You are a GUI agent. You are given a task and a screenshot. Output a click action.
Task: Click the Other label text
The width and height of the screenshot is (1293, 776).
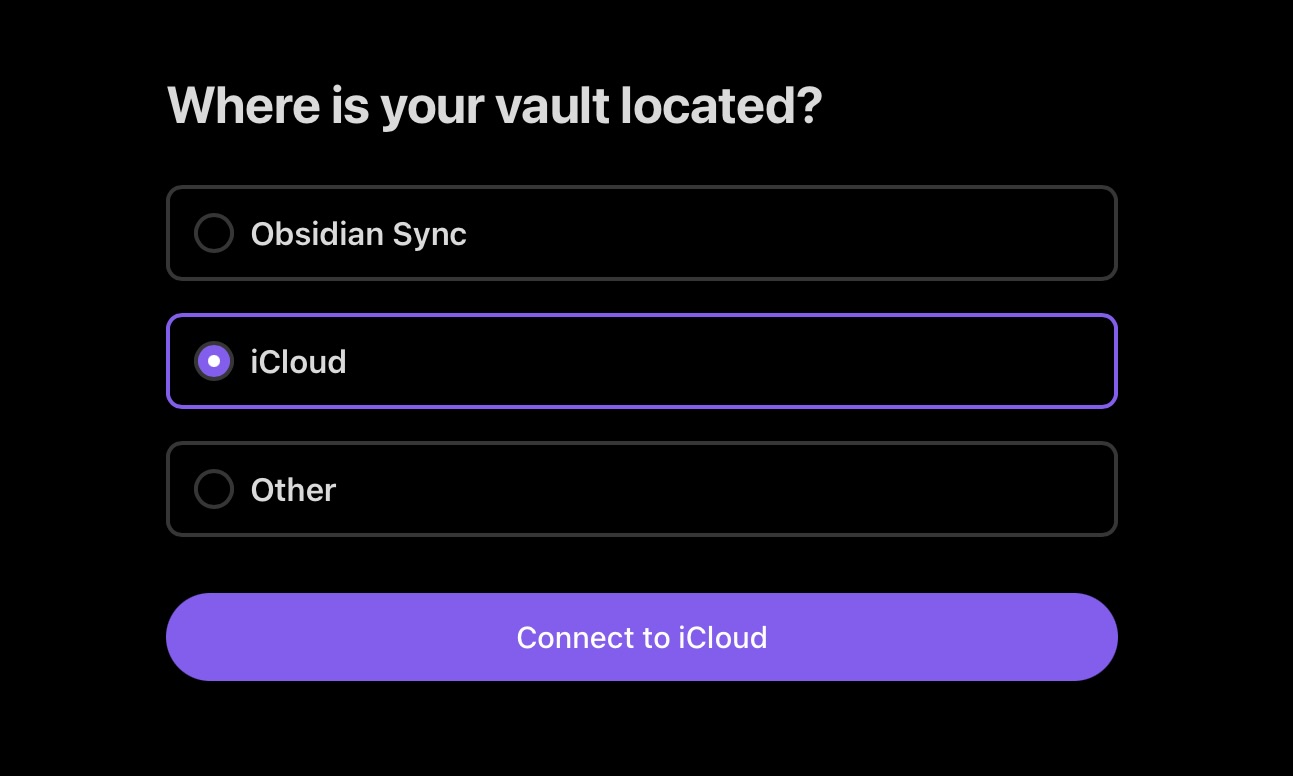293,489
